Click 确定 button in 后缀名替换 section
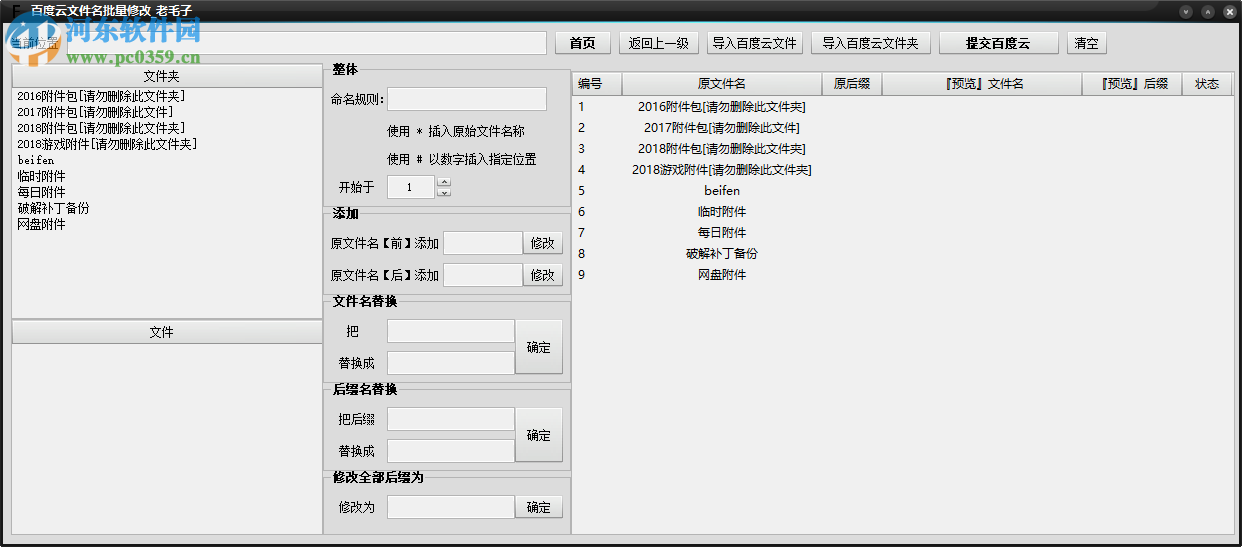The height and width of the screenshot is (547, 1242). (x=539, y=435)
